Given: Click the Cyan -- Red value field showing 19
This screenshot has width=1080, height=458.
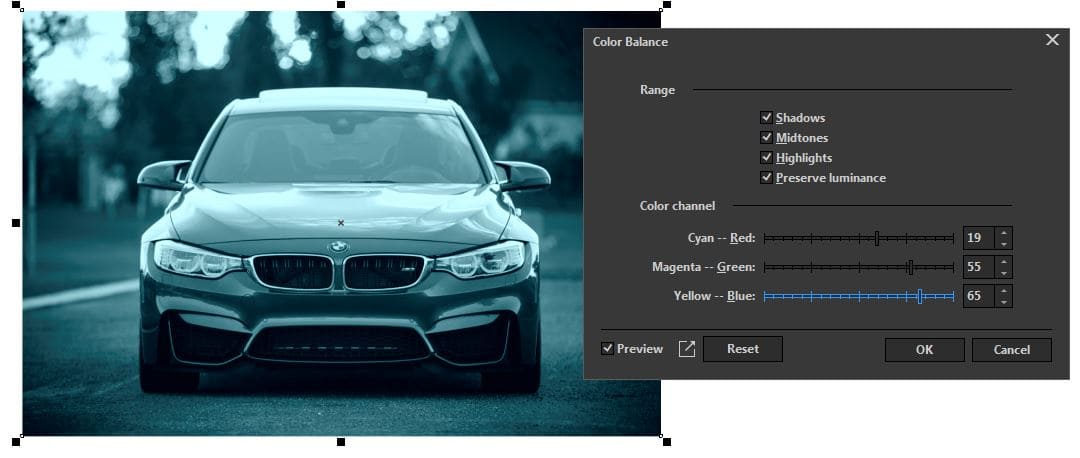Looking at the screenshot, I should [x=979, y=238].
